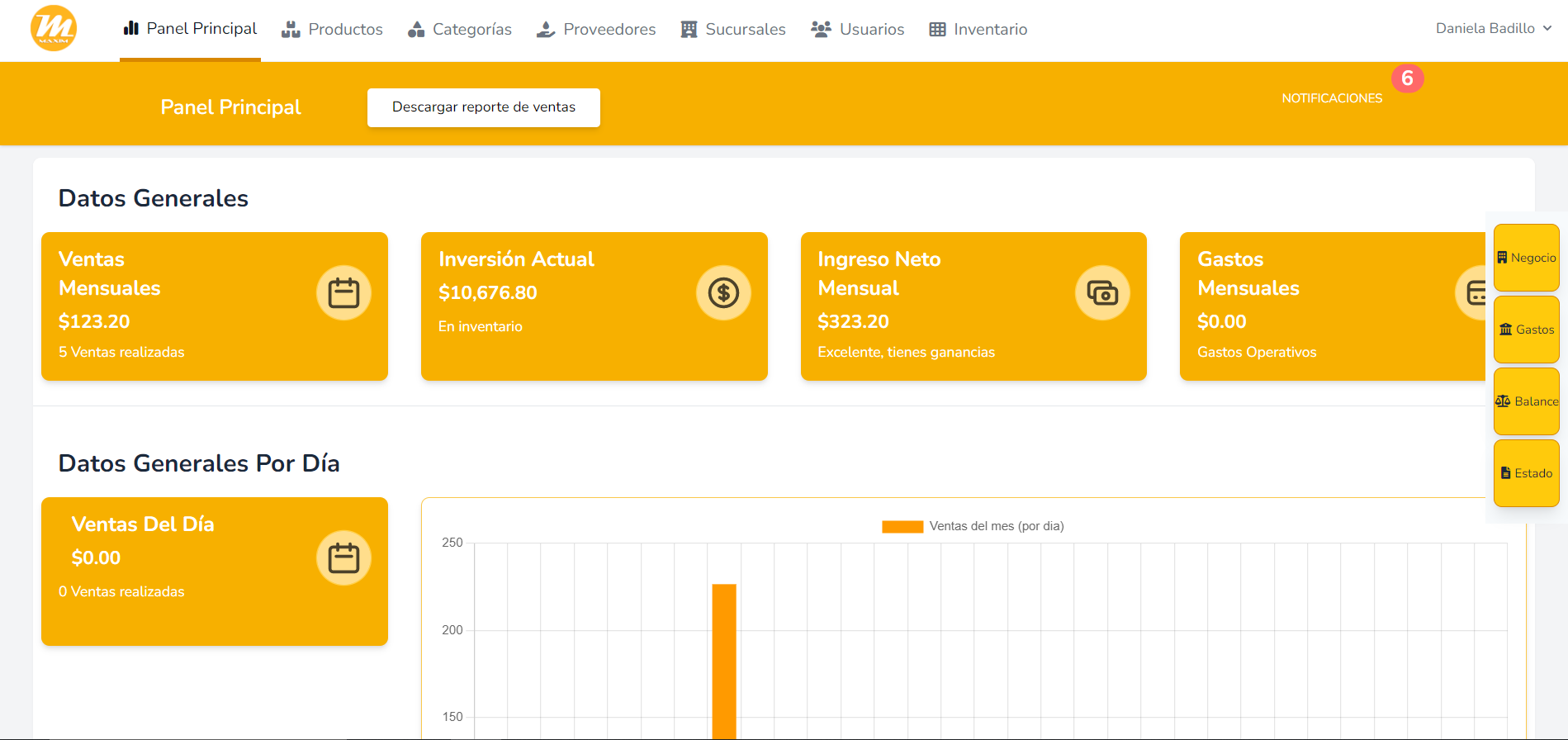
Task: Click the scale icon in Balance button
Action: (x=1503, y=401)
